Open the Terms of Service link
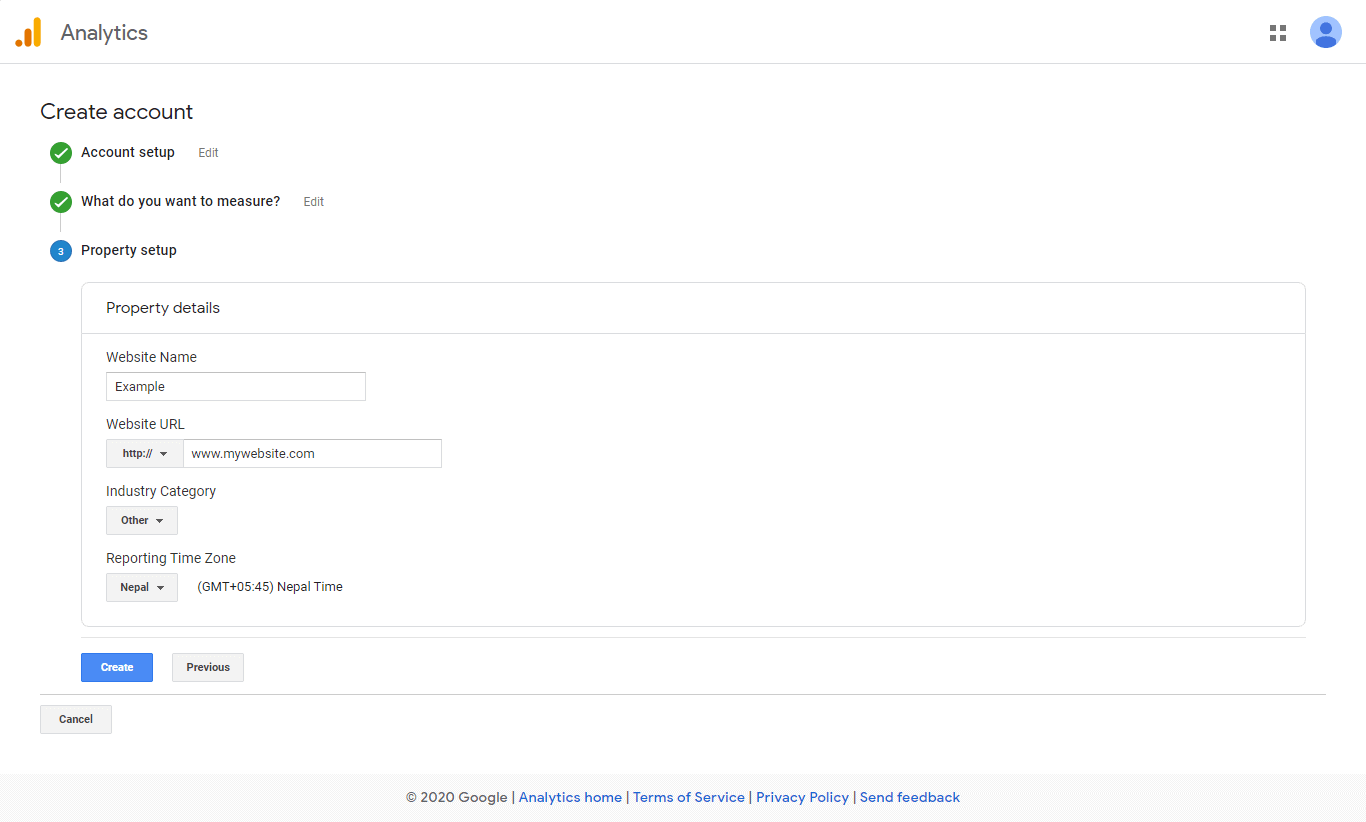 coord(689,797)
